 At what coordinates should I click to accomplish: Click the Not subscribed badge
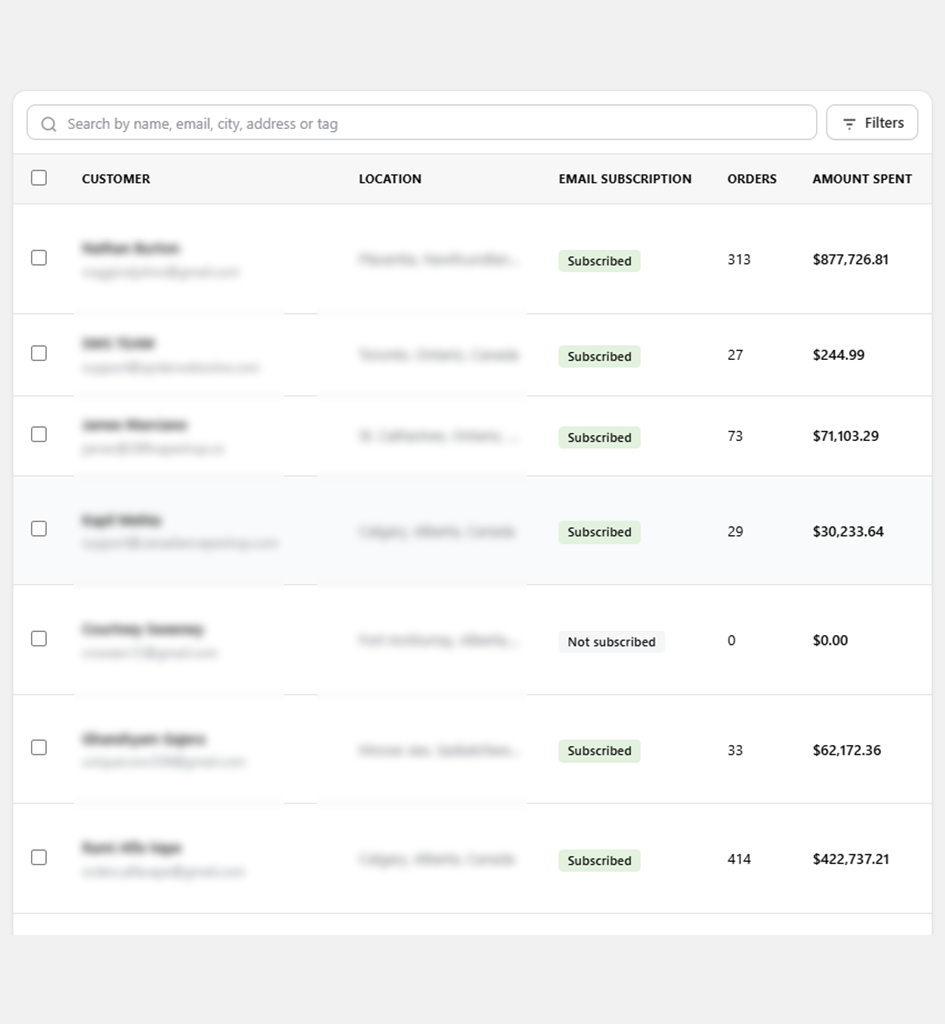pos(611,642)
